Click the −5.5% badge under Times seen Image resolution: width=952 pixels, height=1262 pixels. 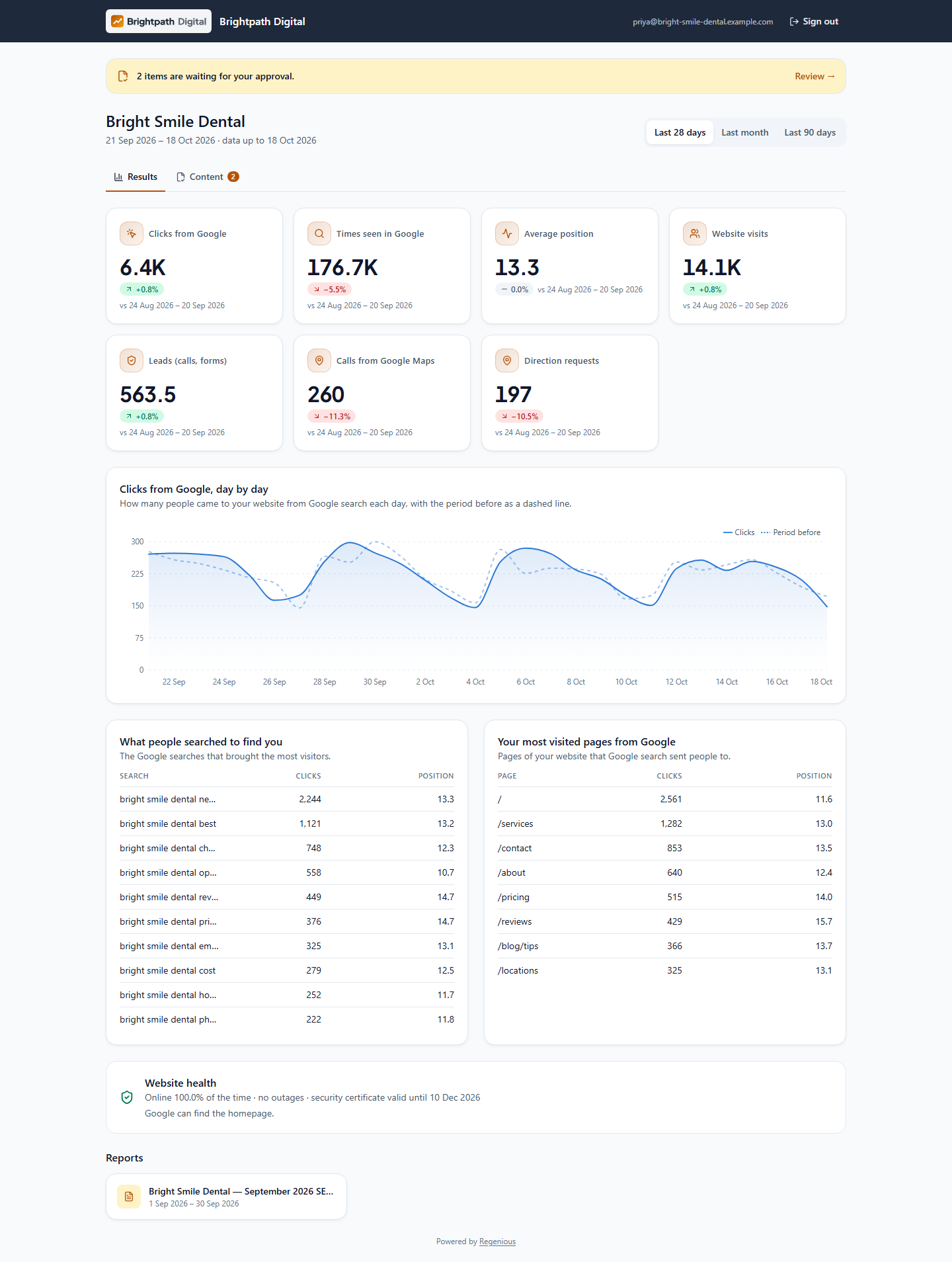point(329,289)
